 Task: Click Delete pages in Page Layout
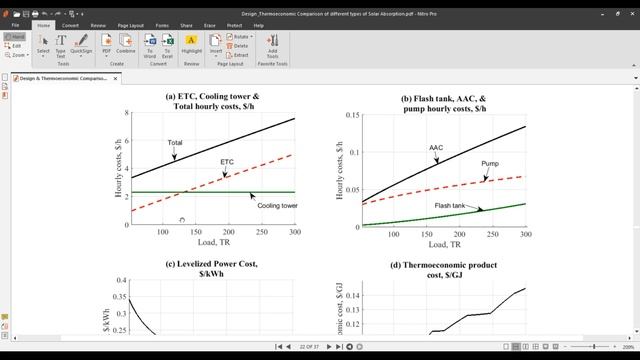(x=237, y=46)
